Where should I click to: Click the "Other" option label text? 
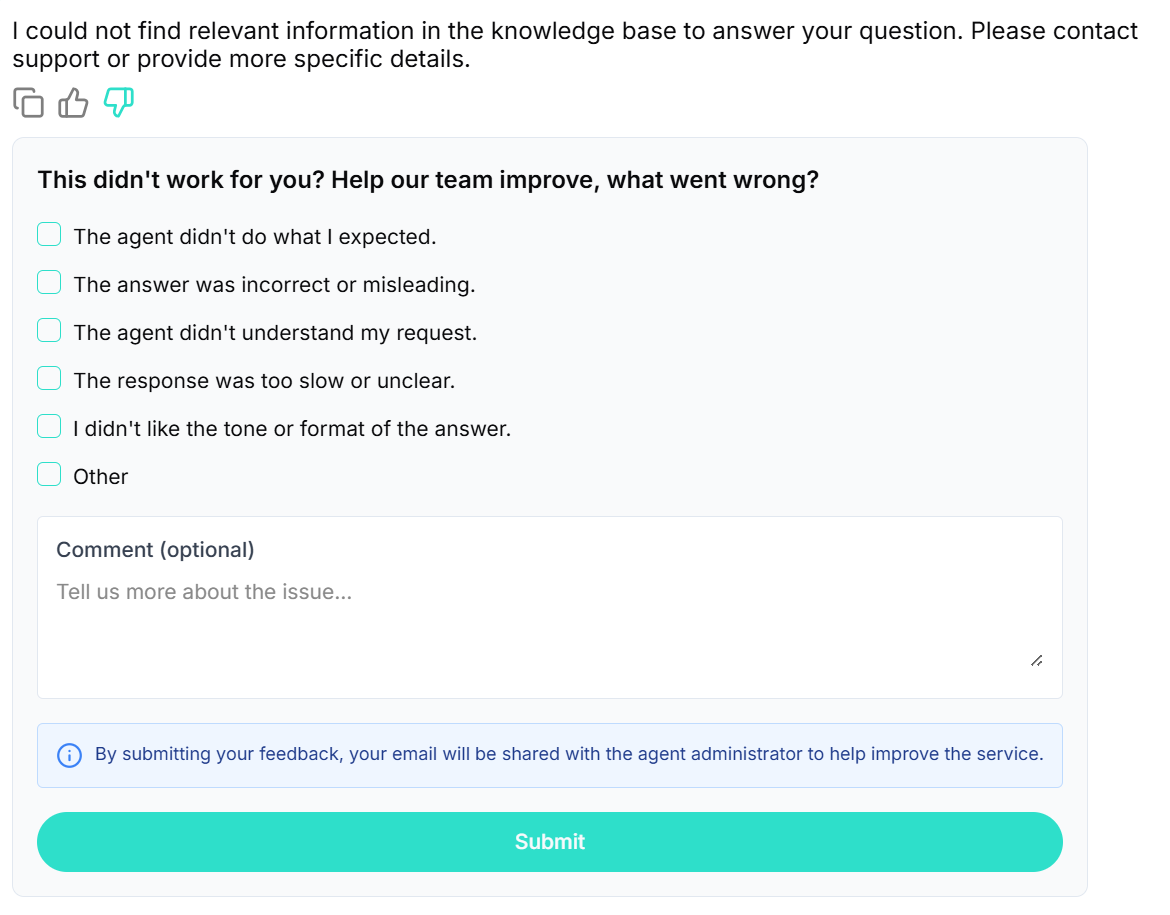[101, 477]
